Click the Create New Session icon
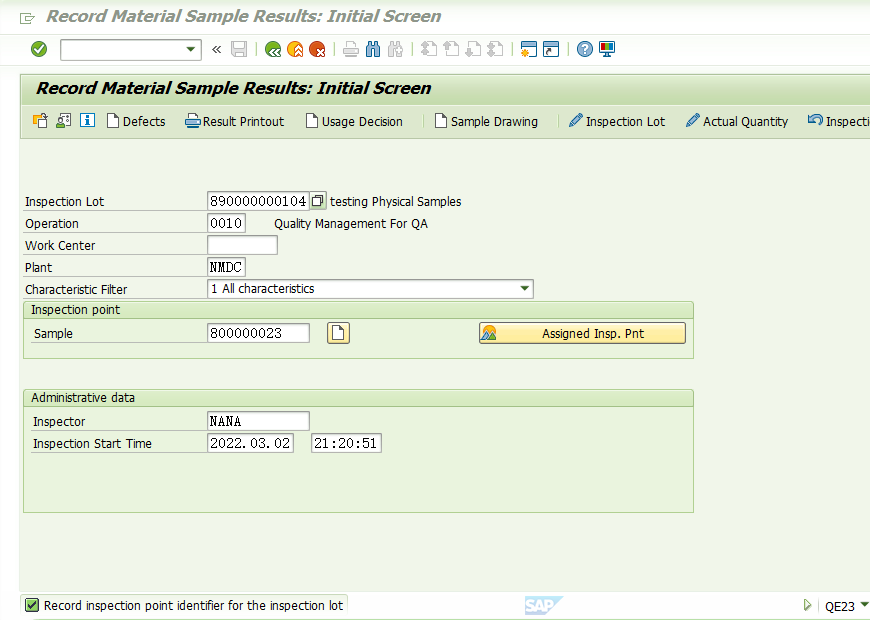Image resolution: width=870 pixels, height=620 pixels. pyautogui.click(x=528, y=49)
